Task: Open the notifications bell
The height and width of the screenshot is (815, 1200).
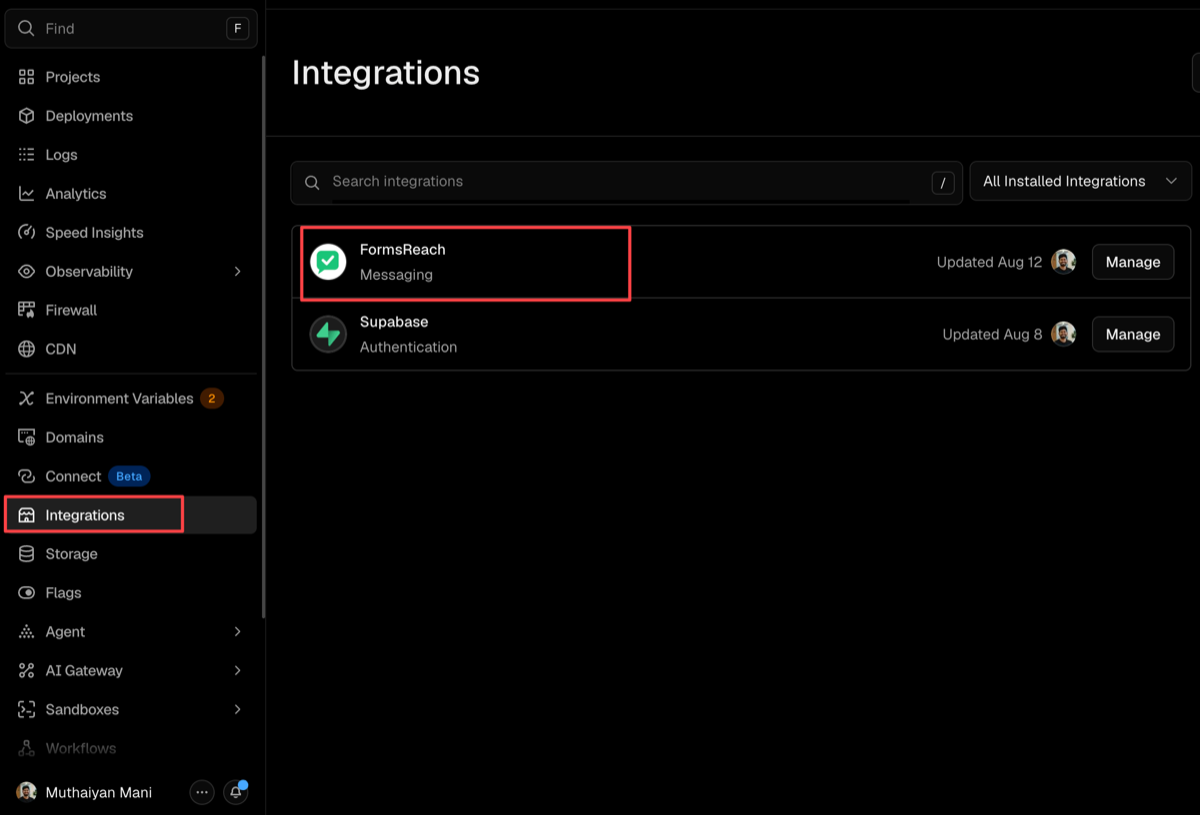Action: click(236, 792)
